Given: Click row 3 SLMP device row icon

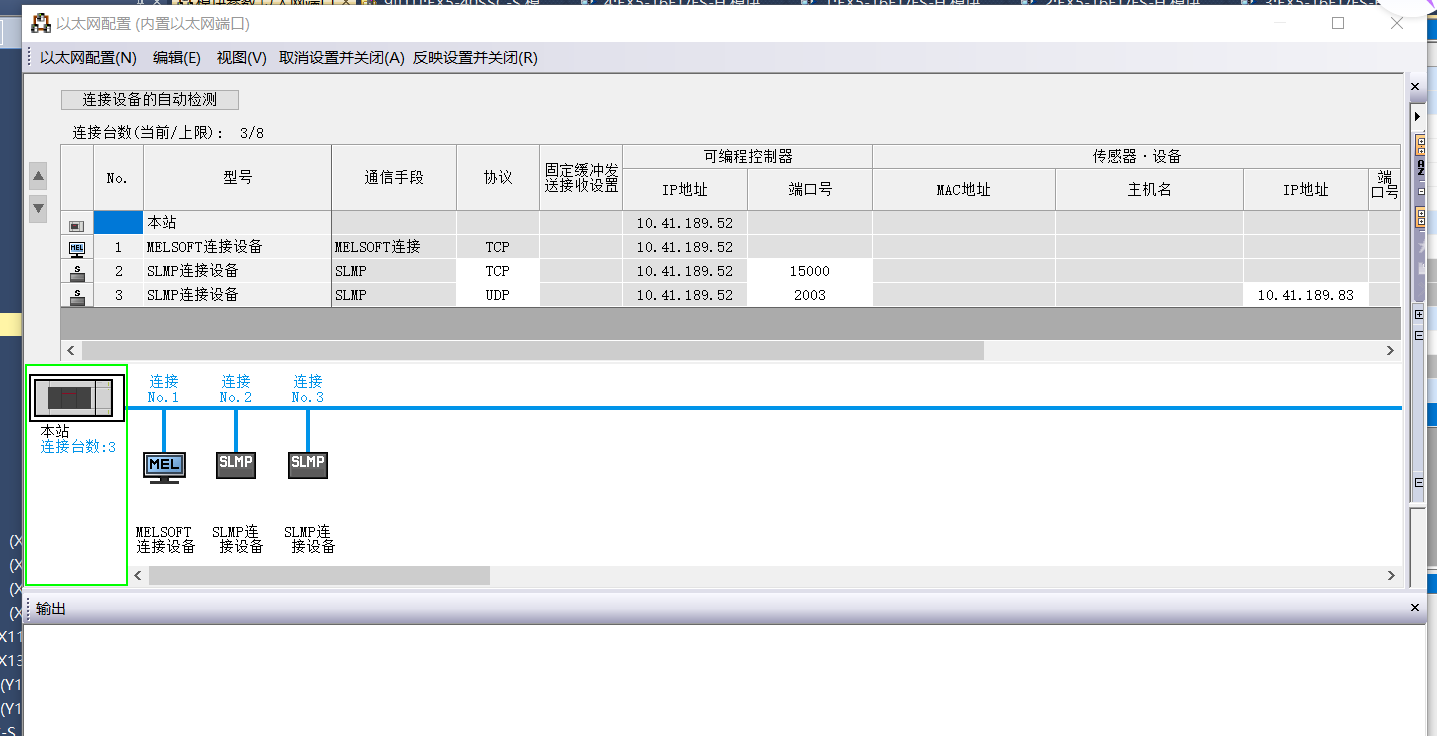Looking at the screenshot, I should pos(77,295).
